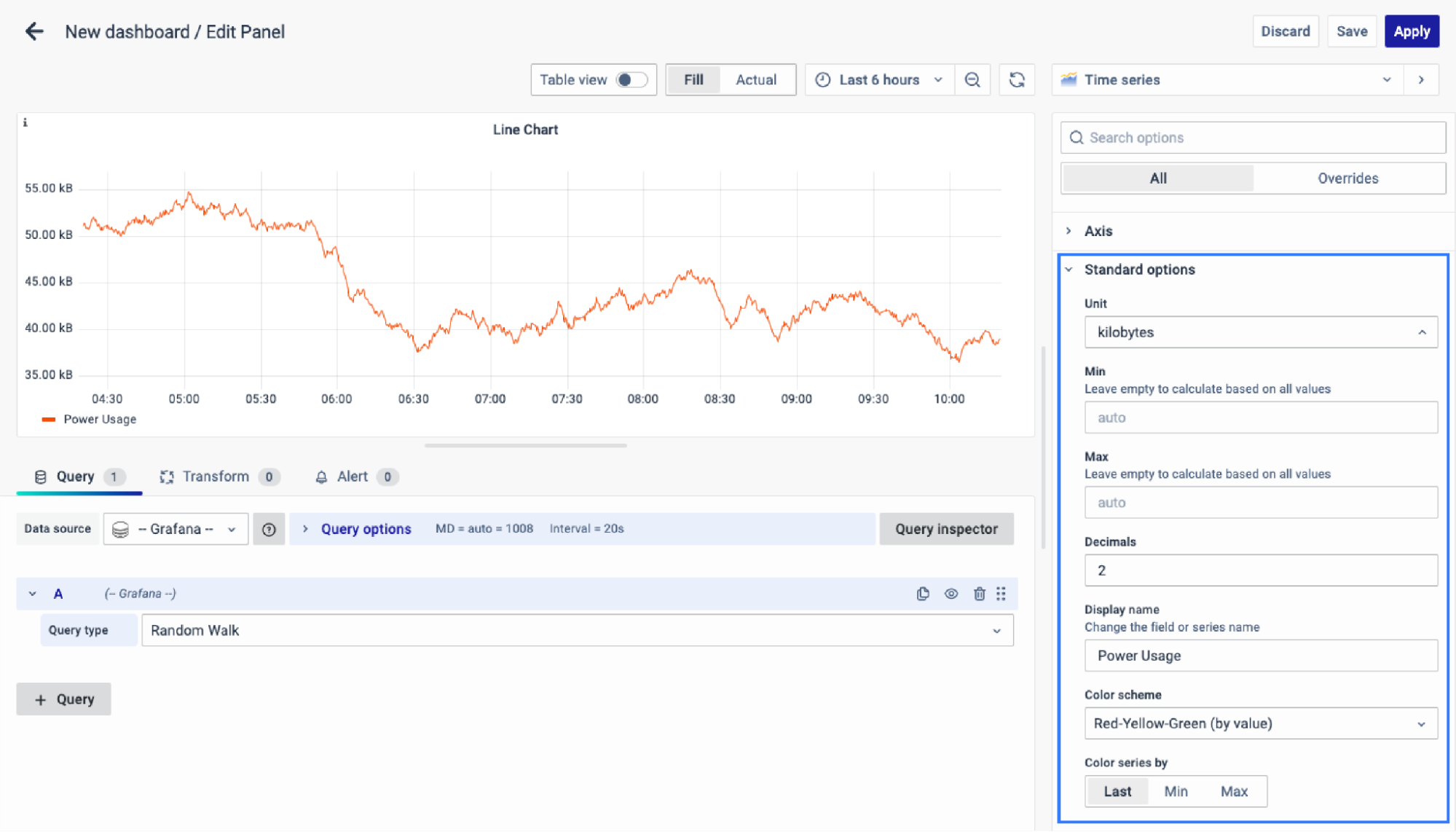The image size is (1456, 832).
Task: Toggle query A visibility eye icon
Action: 951,594
